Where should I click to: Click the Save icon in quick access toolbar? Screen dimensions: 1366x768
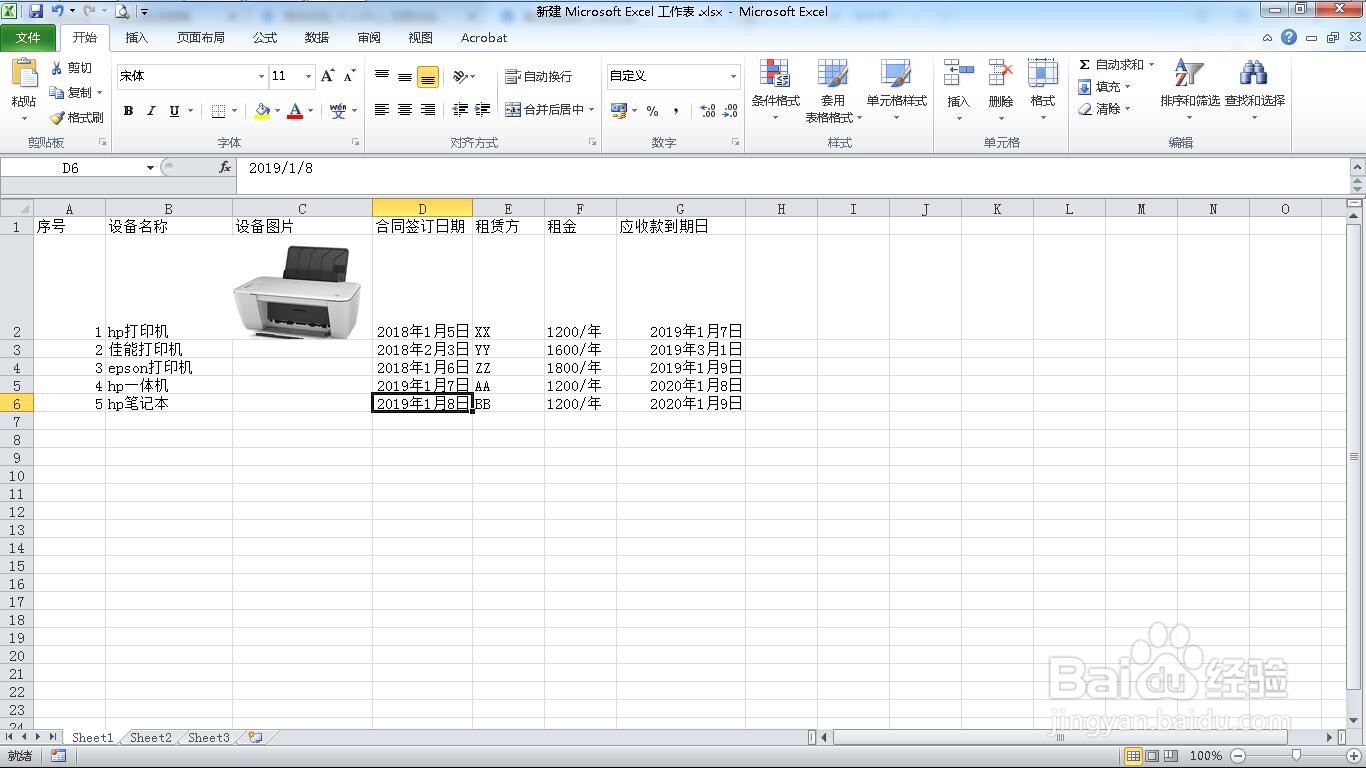point(36,12)
